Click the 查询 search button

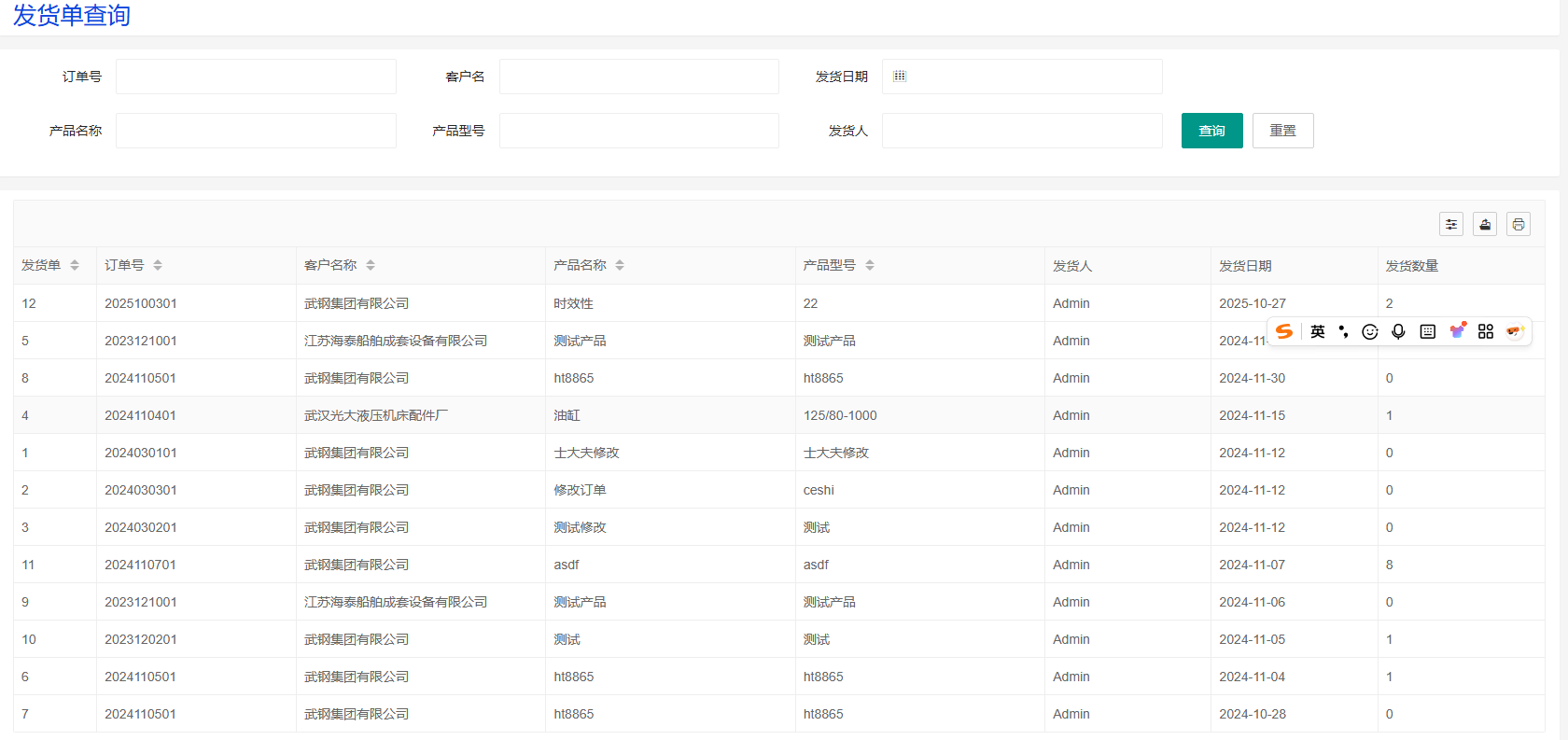(1212, 131)
